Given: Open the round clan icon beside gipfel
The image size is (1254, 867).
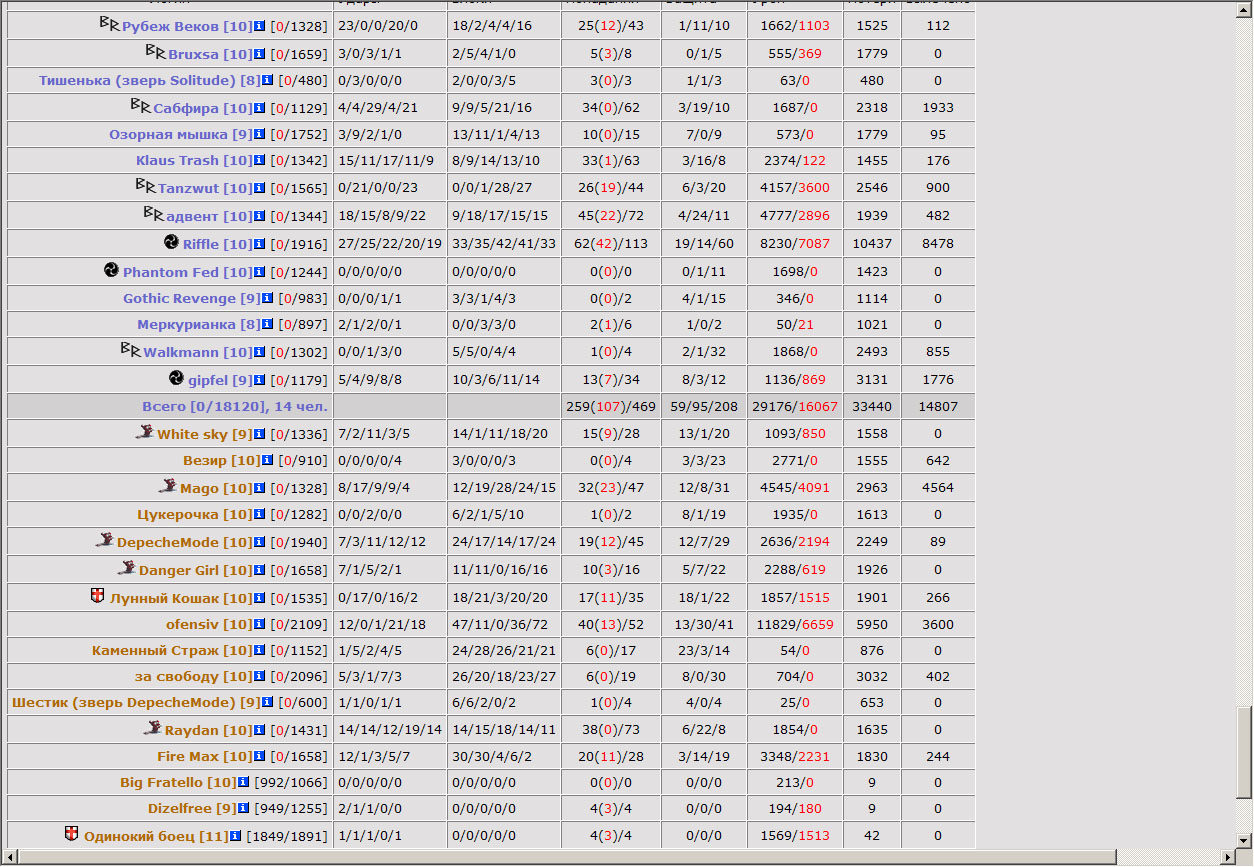Looking at the screenshot, I should [x=177, y=378].
